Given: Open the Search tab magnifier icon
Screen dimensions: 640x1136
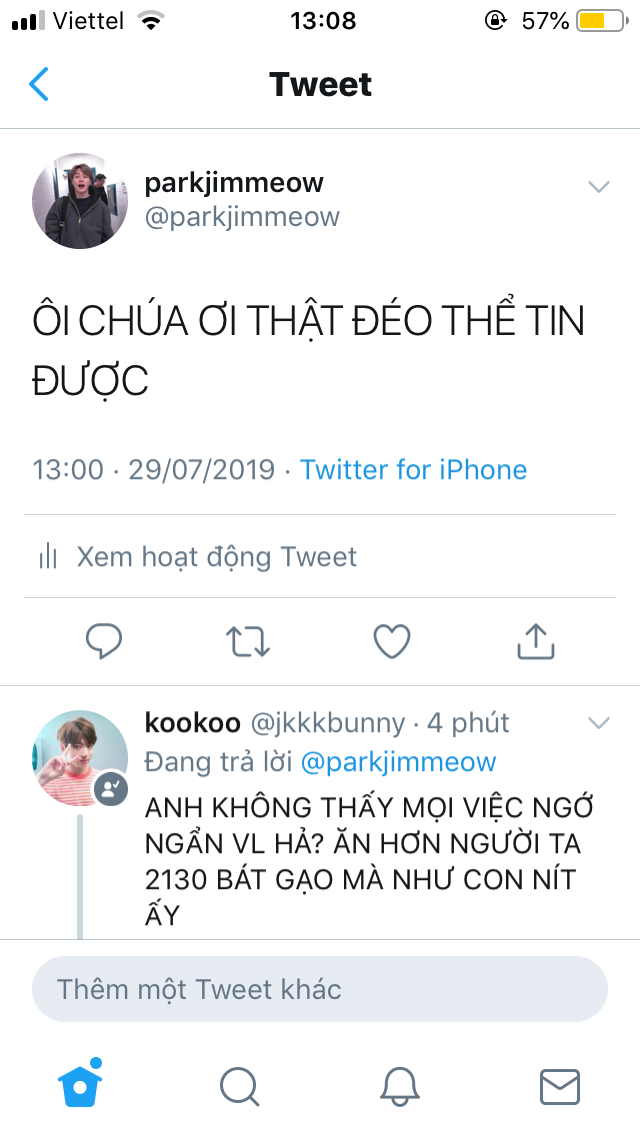Looking at the screenshot, I should 240,1085.
